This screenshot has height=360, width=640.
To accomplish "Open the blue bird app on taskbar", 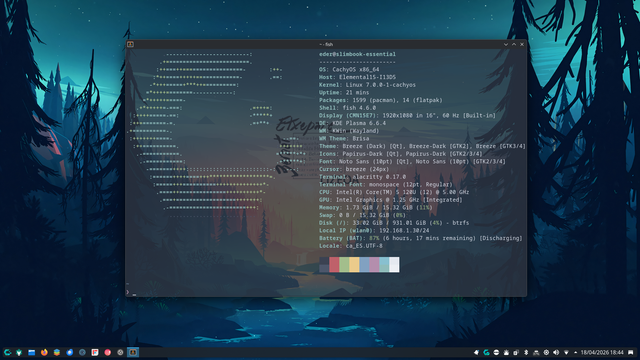I will click(x=69, y=352).
